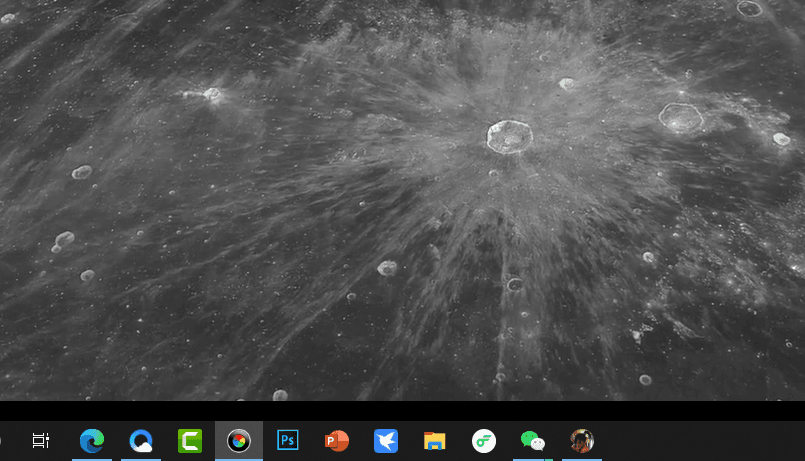Click the black strip above the taskbar
This screenshot has width=805, height=461.
pos(402,411)
